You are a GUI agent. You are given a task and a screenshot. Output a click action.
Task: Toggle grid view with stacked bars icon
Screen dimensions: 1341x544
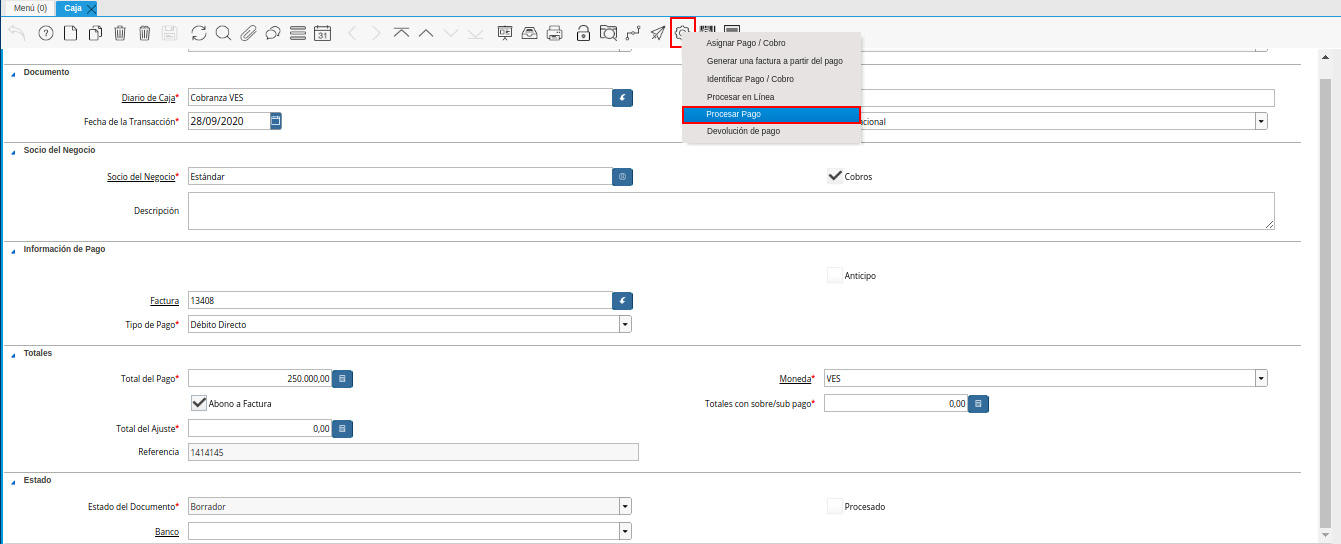tap(297, 33)
